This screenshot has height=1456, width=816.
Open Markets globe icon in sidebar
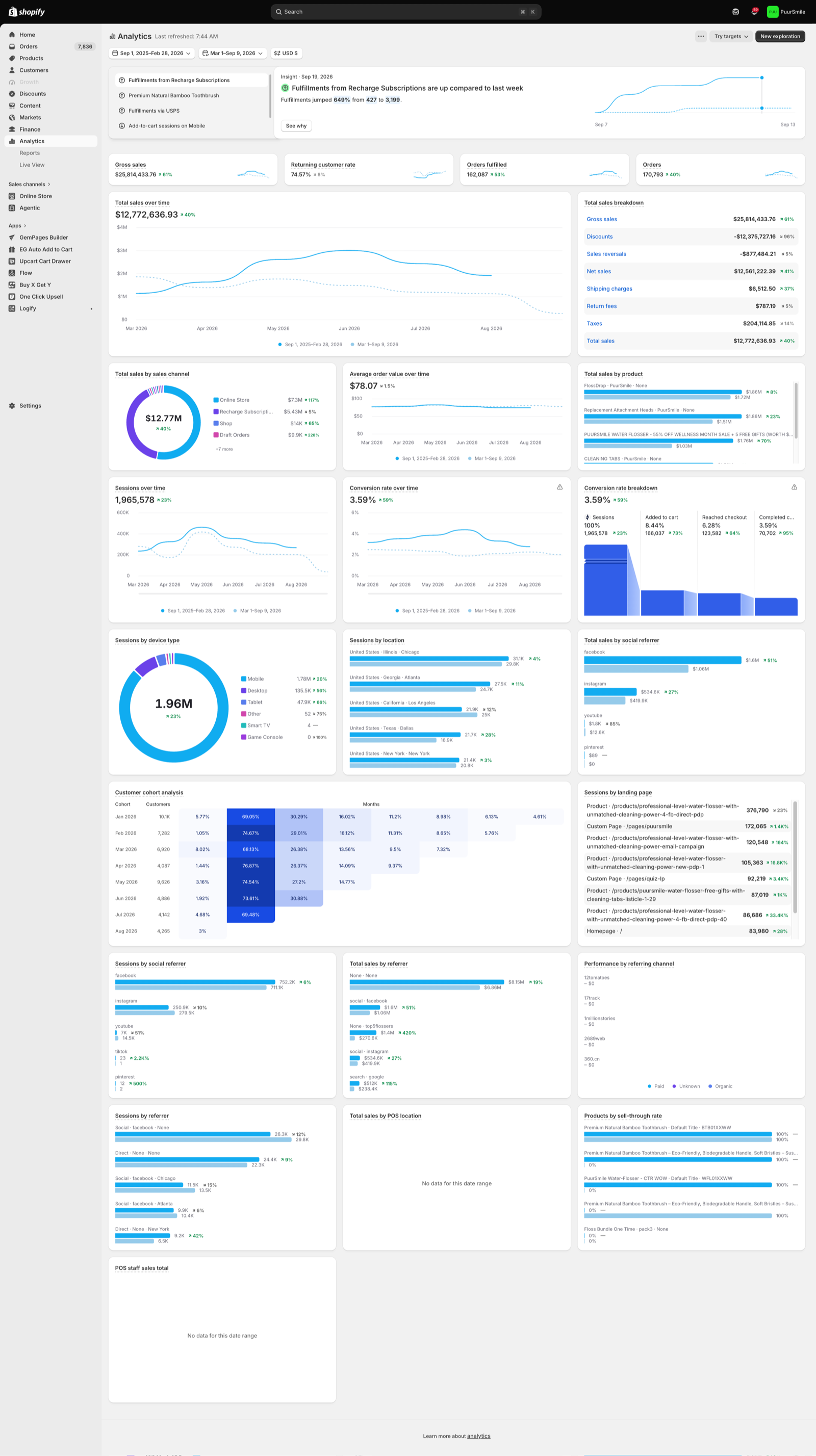pyautogui.click(x=12, y=118)
